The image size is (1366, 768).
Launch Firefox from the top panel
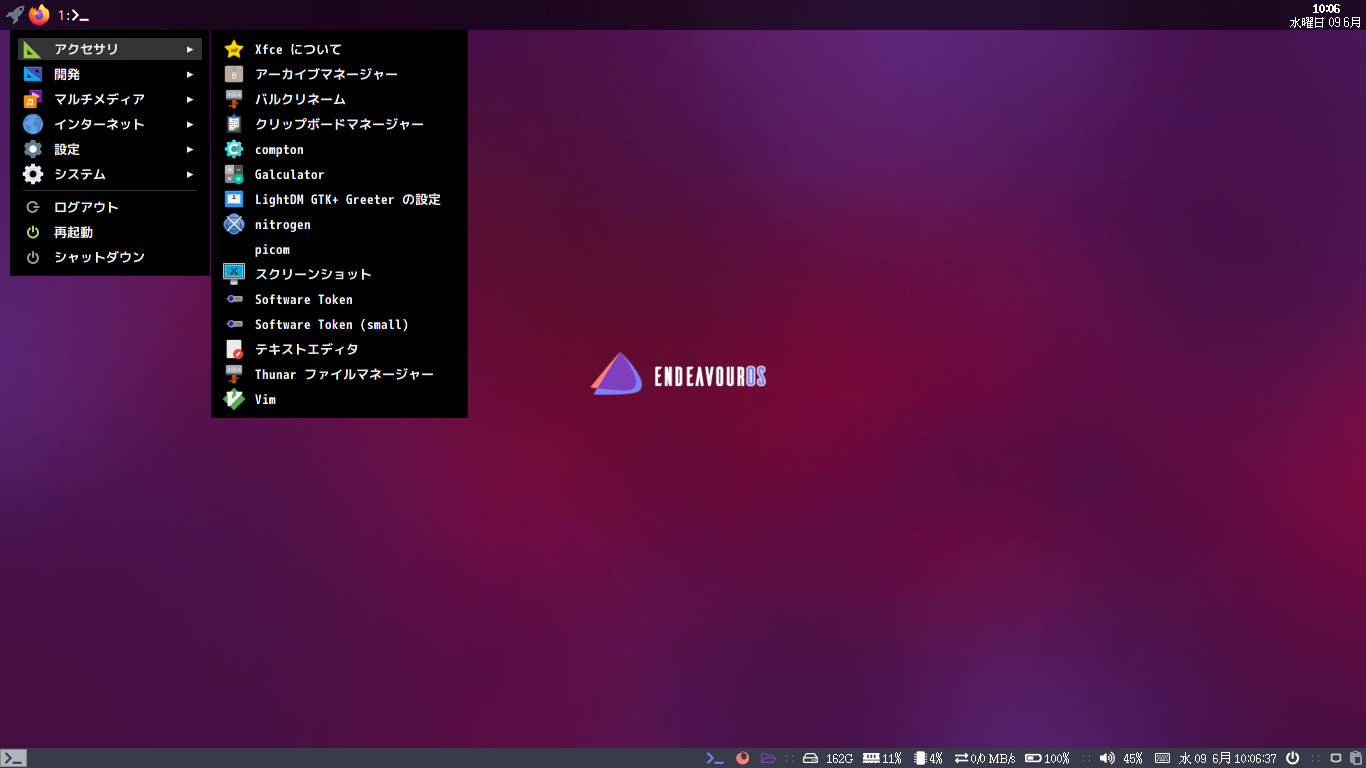[x=39, y=15]
